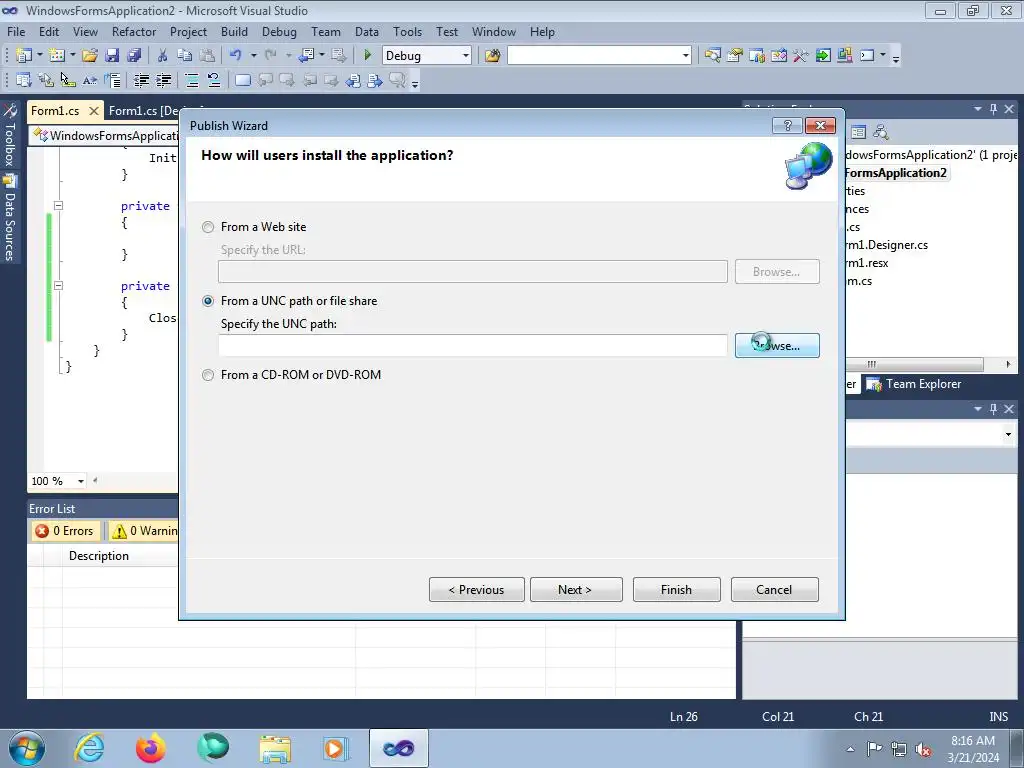1024x768 pixels.
Task: Click the Cut scissors icon
Action: (163, 56)
